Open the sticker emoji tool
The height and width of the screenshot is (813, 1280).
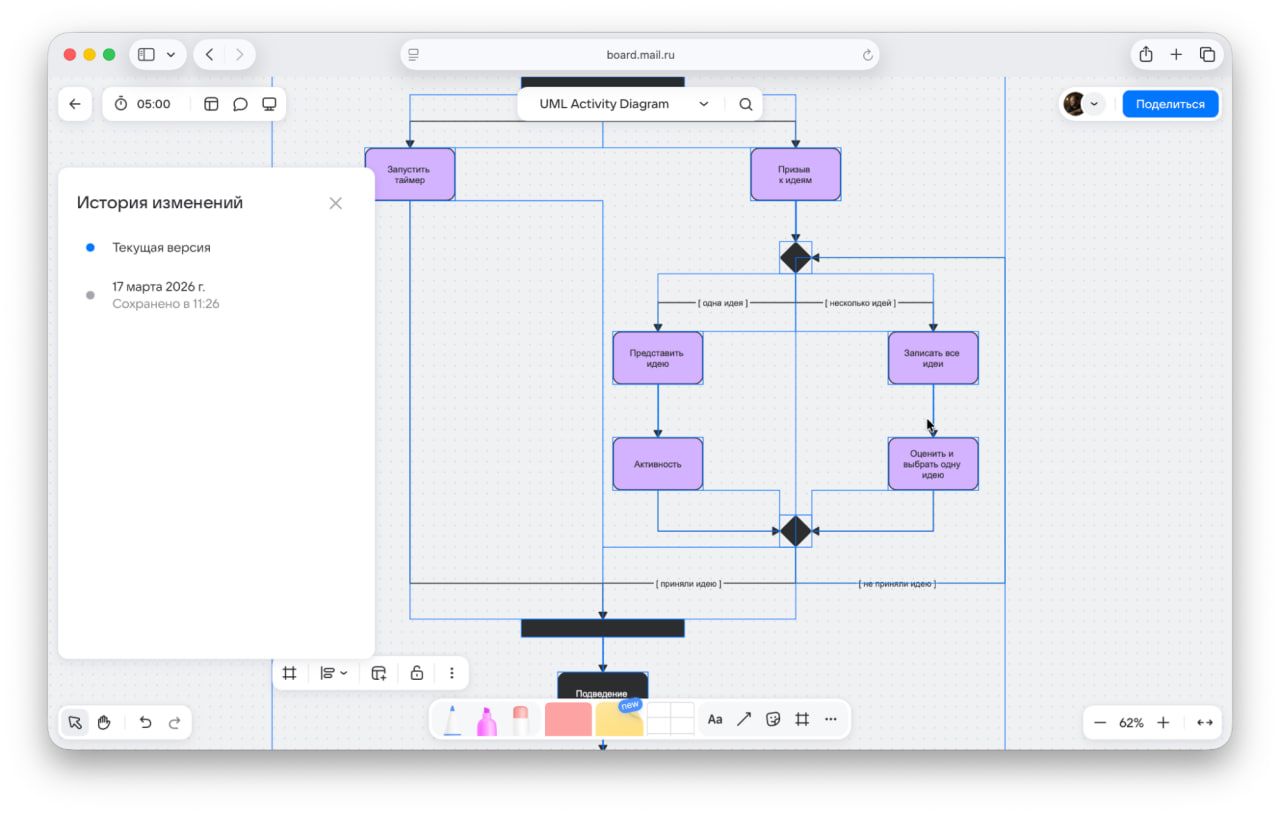(x=772, y=719)
